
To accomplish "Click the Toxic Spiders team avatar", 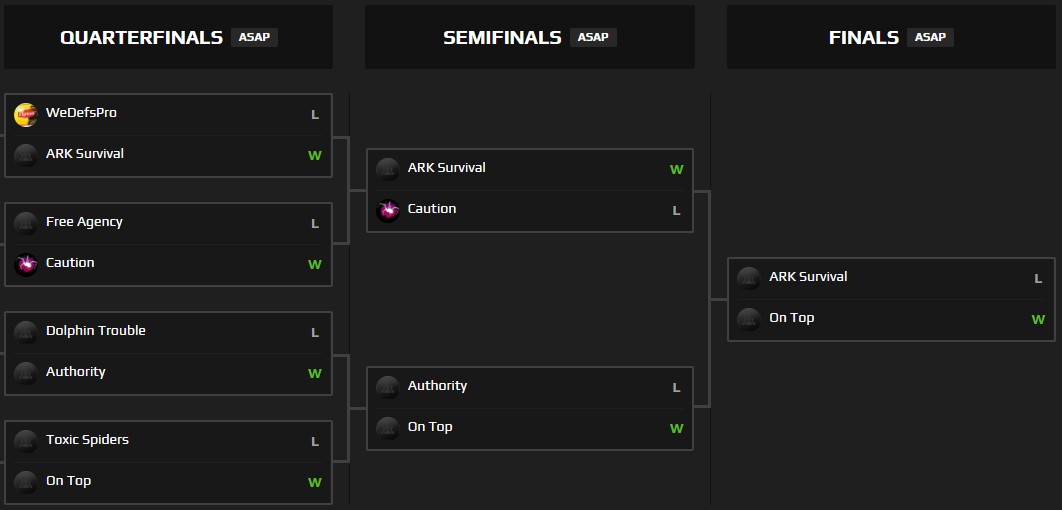I will (26, 442).
